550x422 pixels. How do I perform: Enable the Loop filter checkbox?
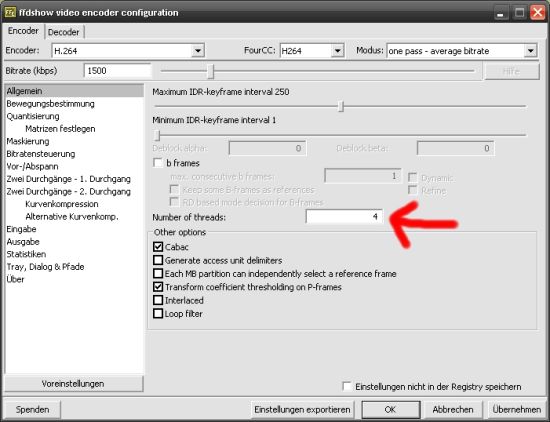[x=158, y=314]
